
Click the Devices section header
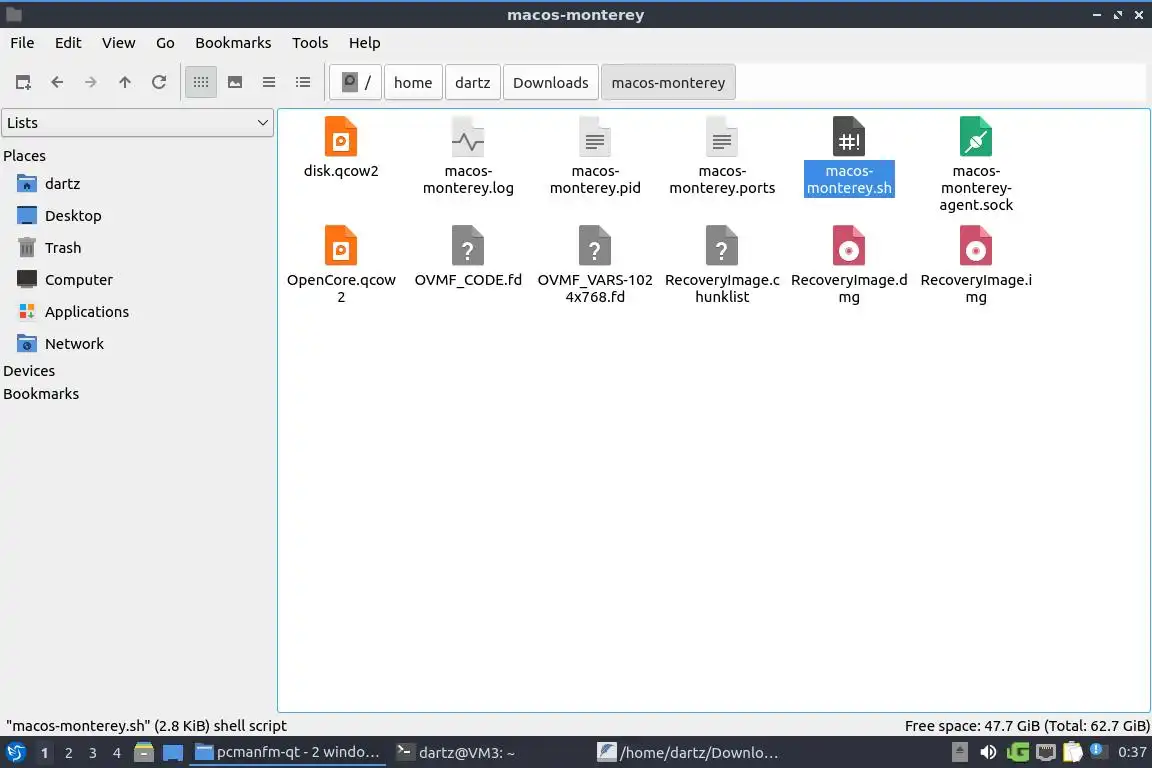pyautogui.click(x=29, y=371)
